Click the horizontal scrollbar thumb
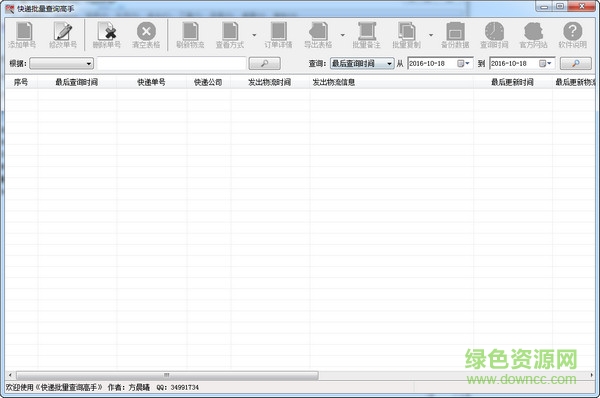 point(167,375)
